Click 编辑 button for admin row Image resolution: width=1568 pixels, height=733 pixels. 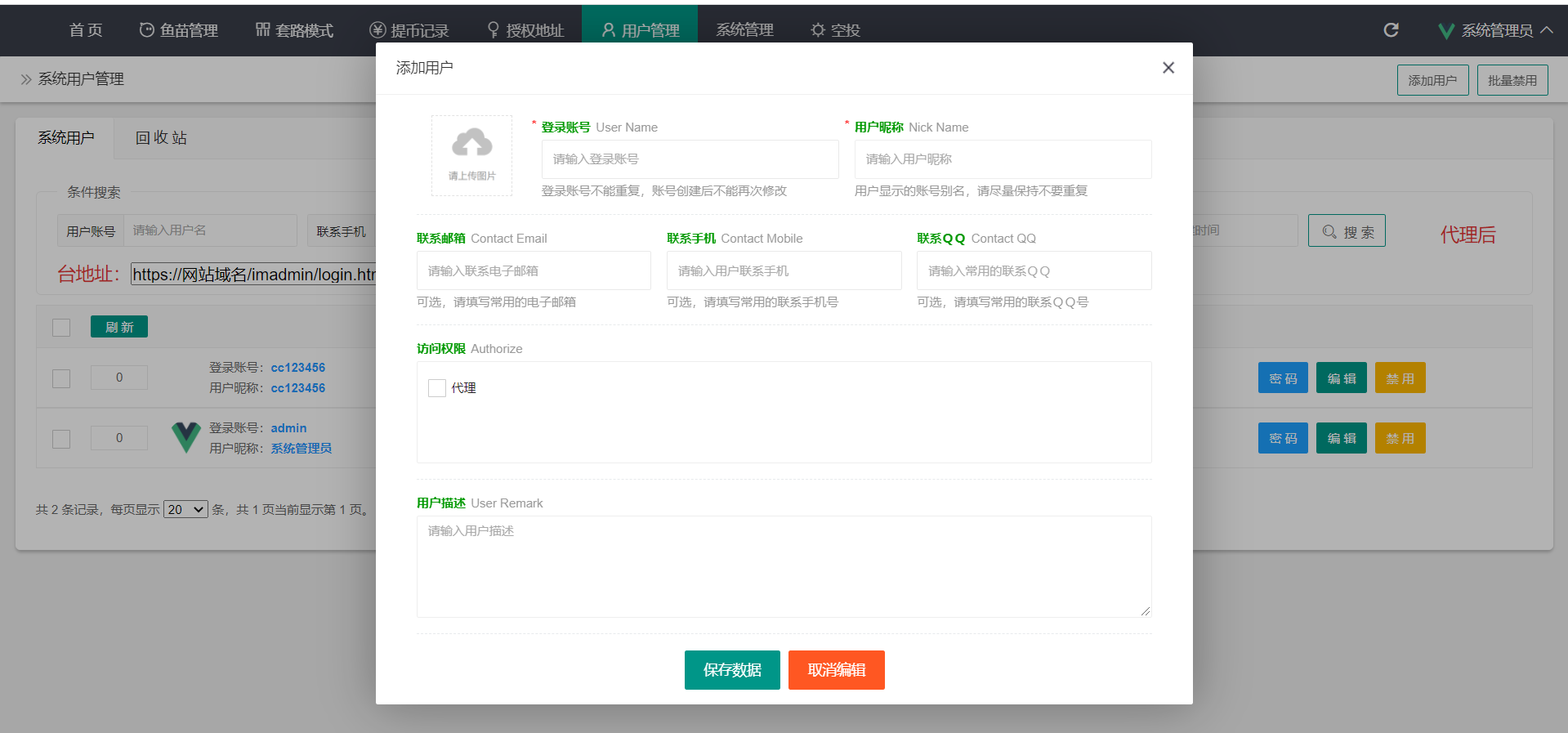click(1342, 438)
